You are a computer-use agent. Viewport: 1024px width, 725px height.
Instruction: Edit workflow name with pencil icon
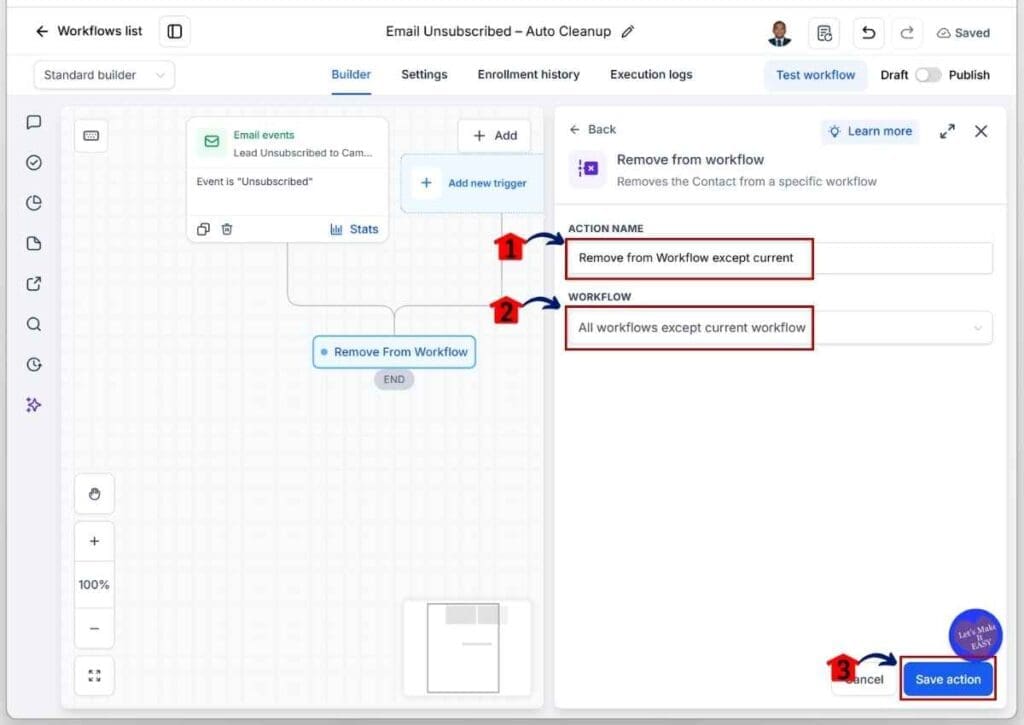coord(628,31)
